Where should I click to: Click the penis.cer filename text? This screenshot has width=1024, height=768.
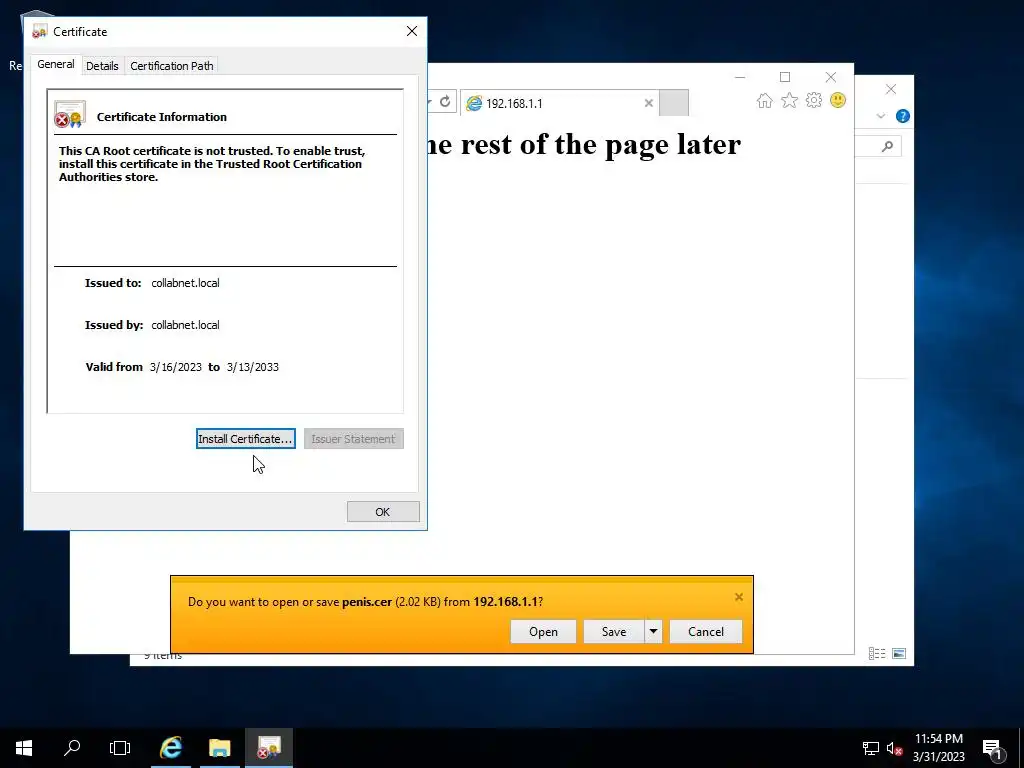[x=367, y=601]
